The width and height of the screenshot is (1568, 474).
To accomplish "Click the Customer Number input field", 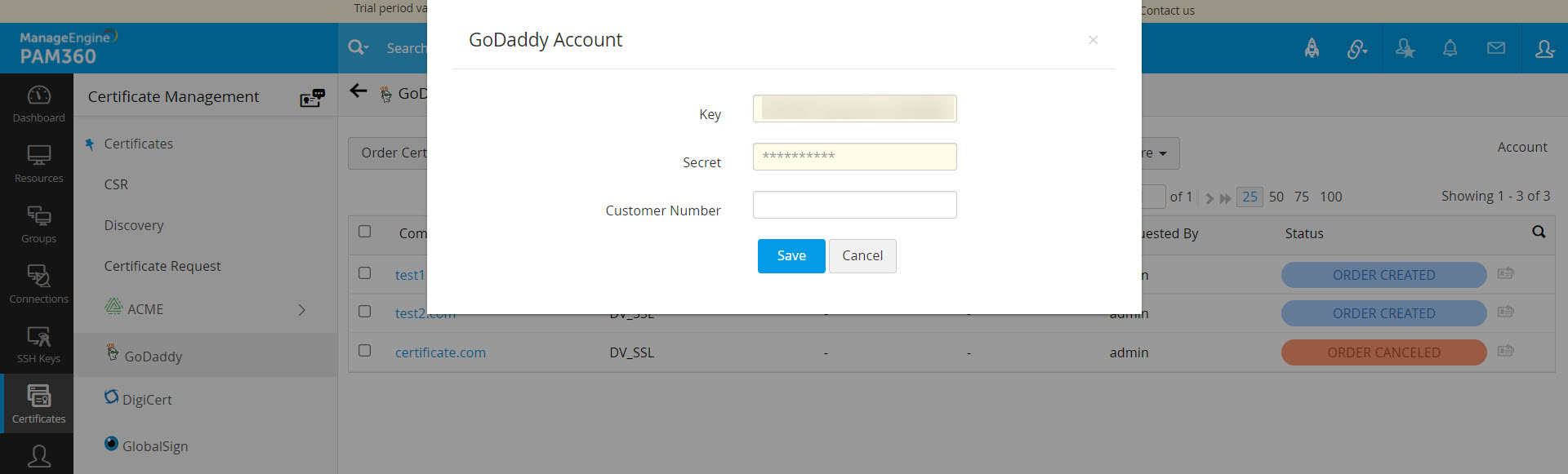I will coord(854,205).
